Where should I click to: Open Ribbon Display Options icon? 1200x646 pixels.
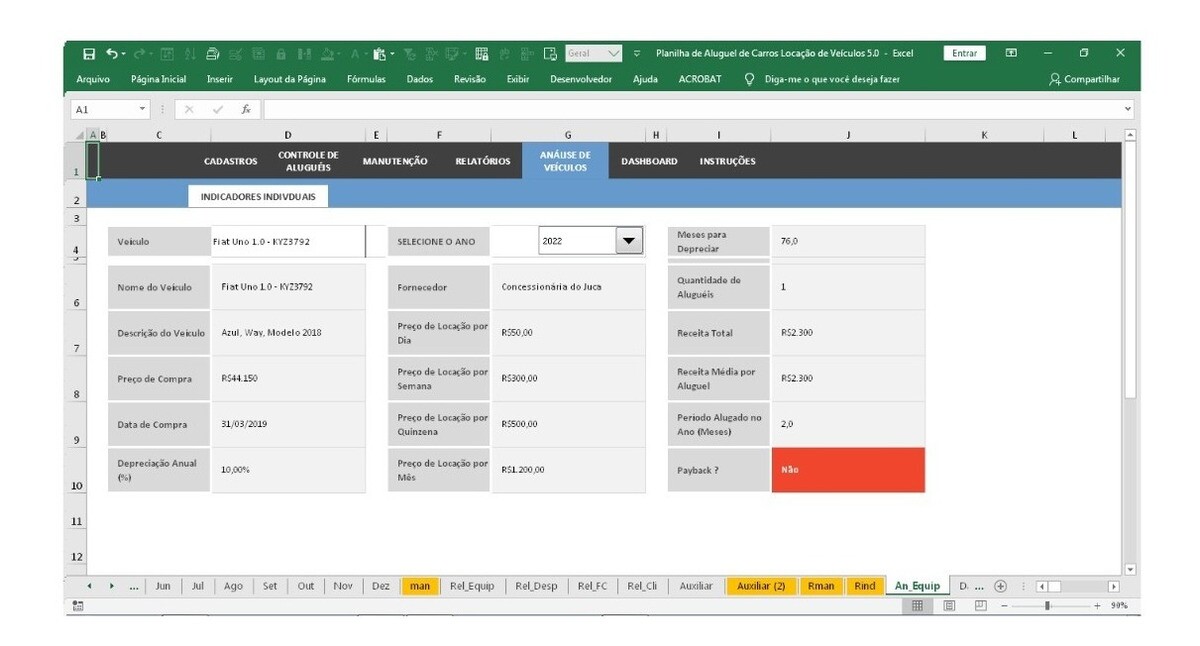1011,54
